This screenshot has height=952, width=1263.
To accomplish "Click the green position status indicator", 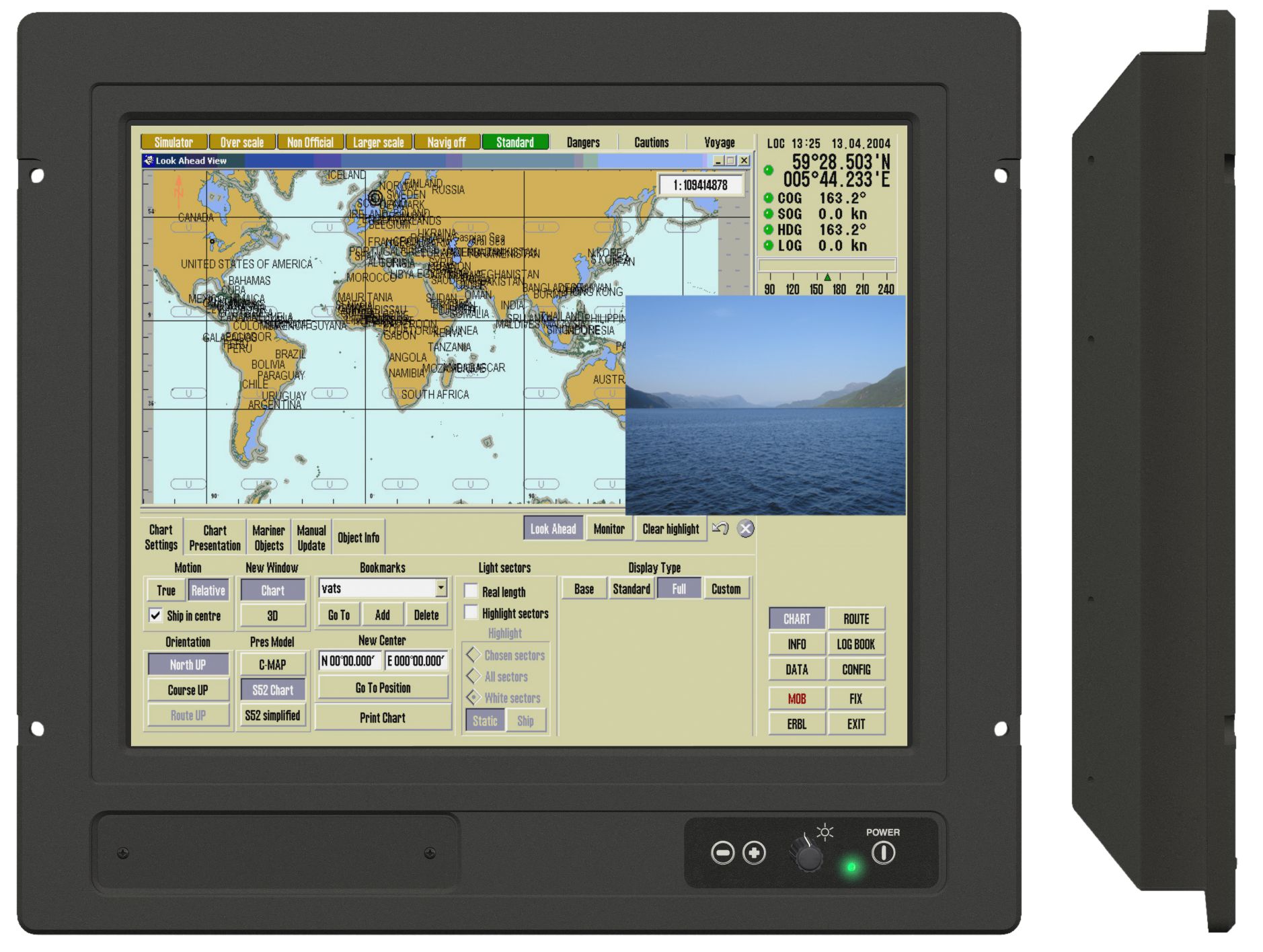I will click(x=769, y=170).
